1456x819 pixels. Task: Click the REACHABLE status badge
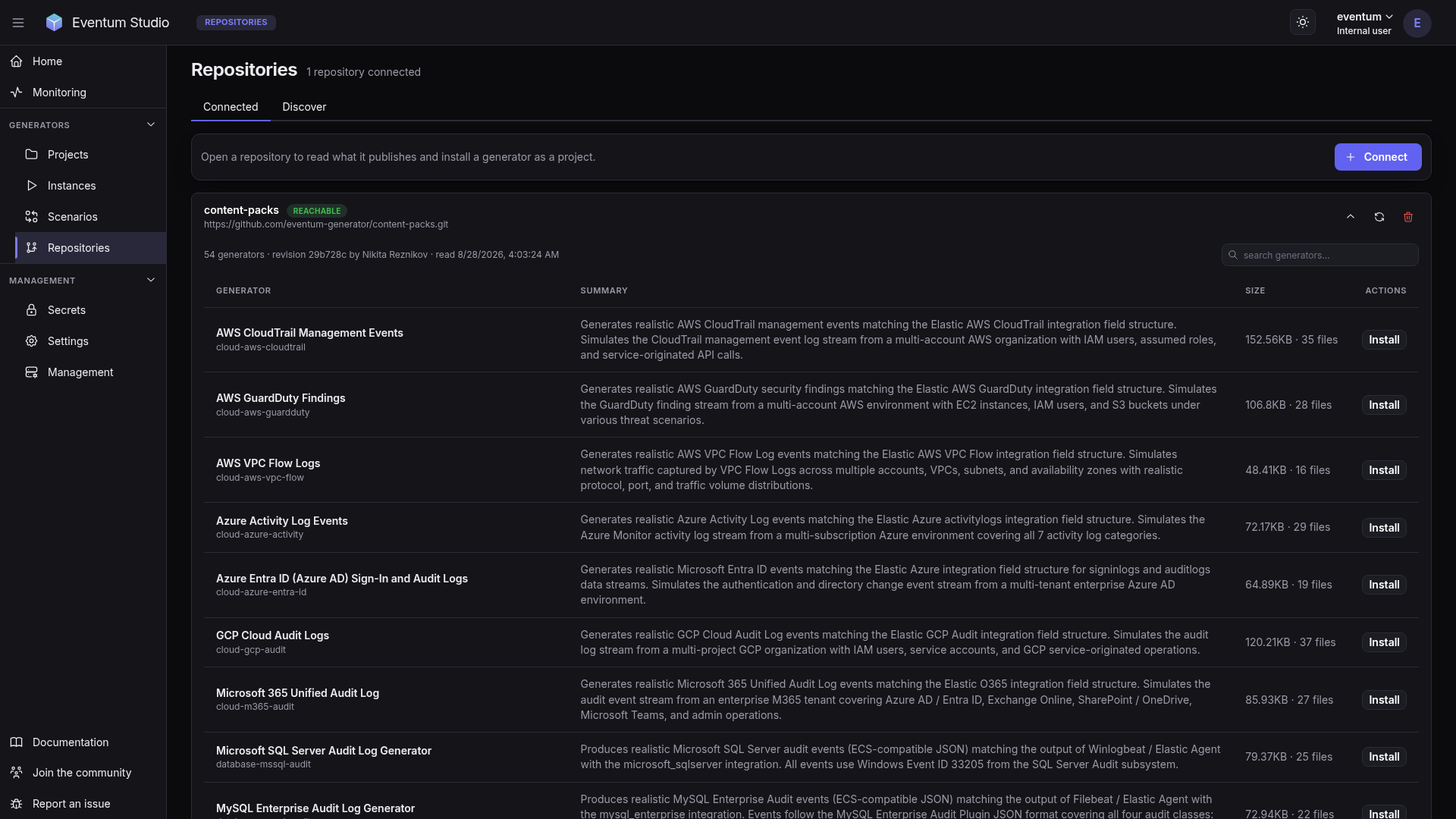[317, 211]
